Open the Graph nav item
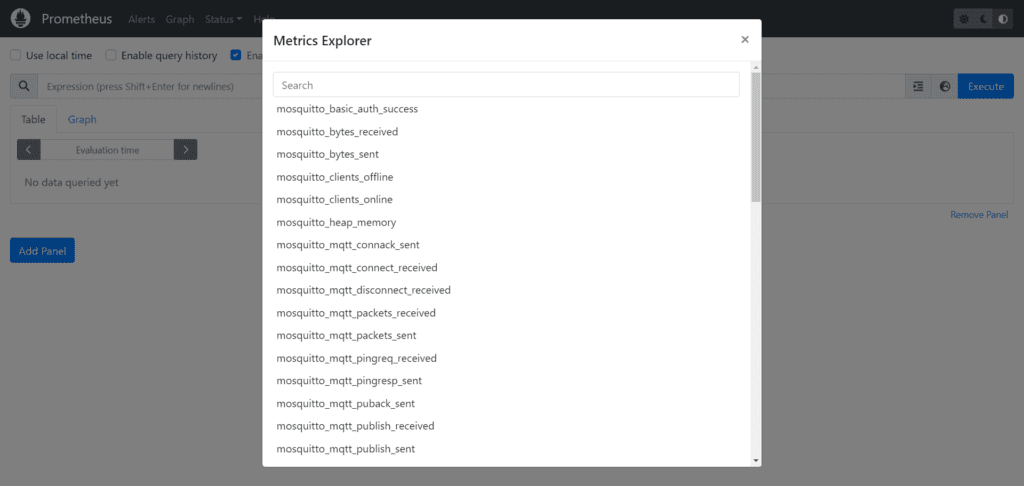Viewport: 1024px width, 486px height. click(x=180, y=19)
